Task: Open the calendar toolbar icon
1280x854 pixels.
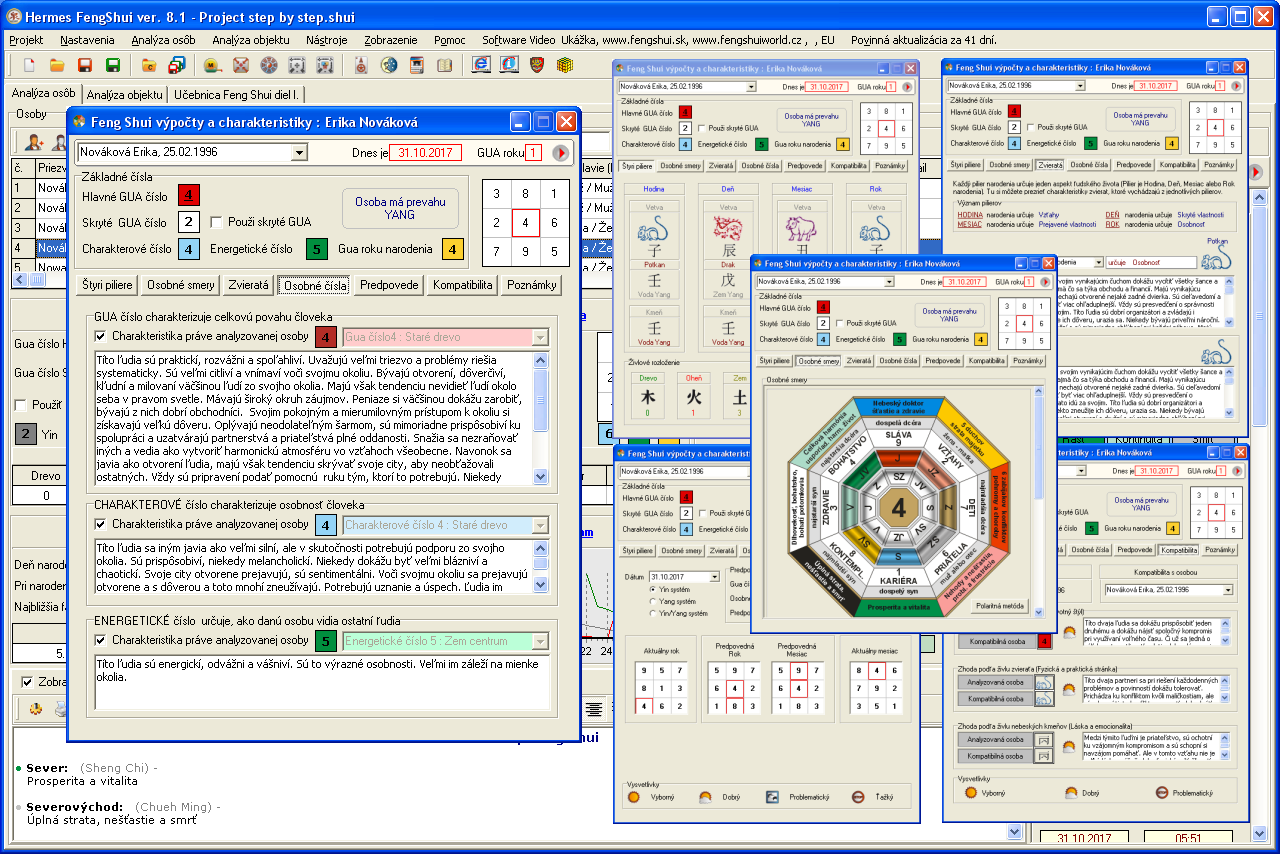Action: pyautogui.click(x=417, y=65)
